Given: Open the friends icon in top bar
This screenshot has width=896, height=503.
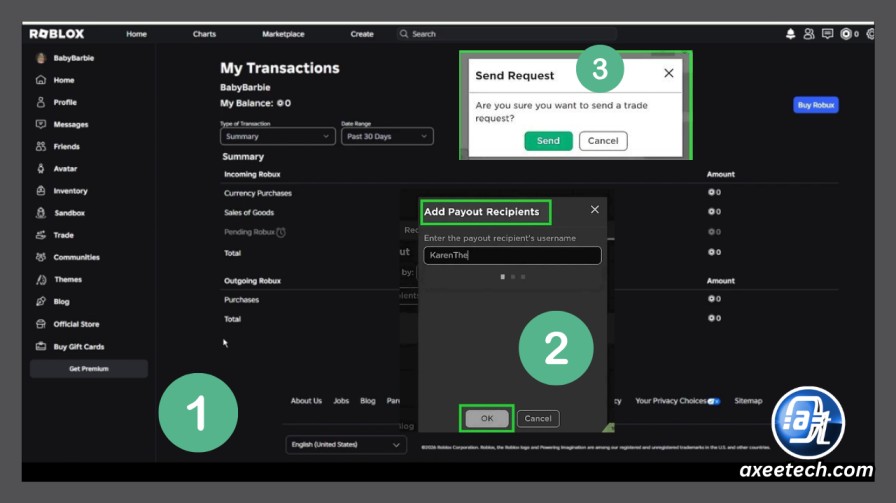Looking at the screenshot, I should (809, 34).
